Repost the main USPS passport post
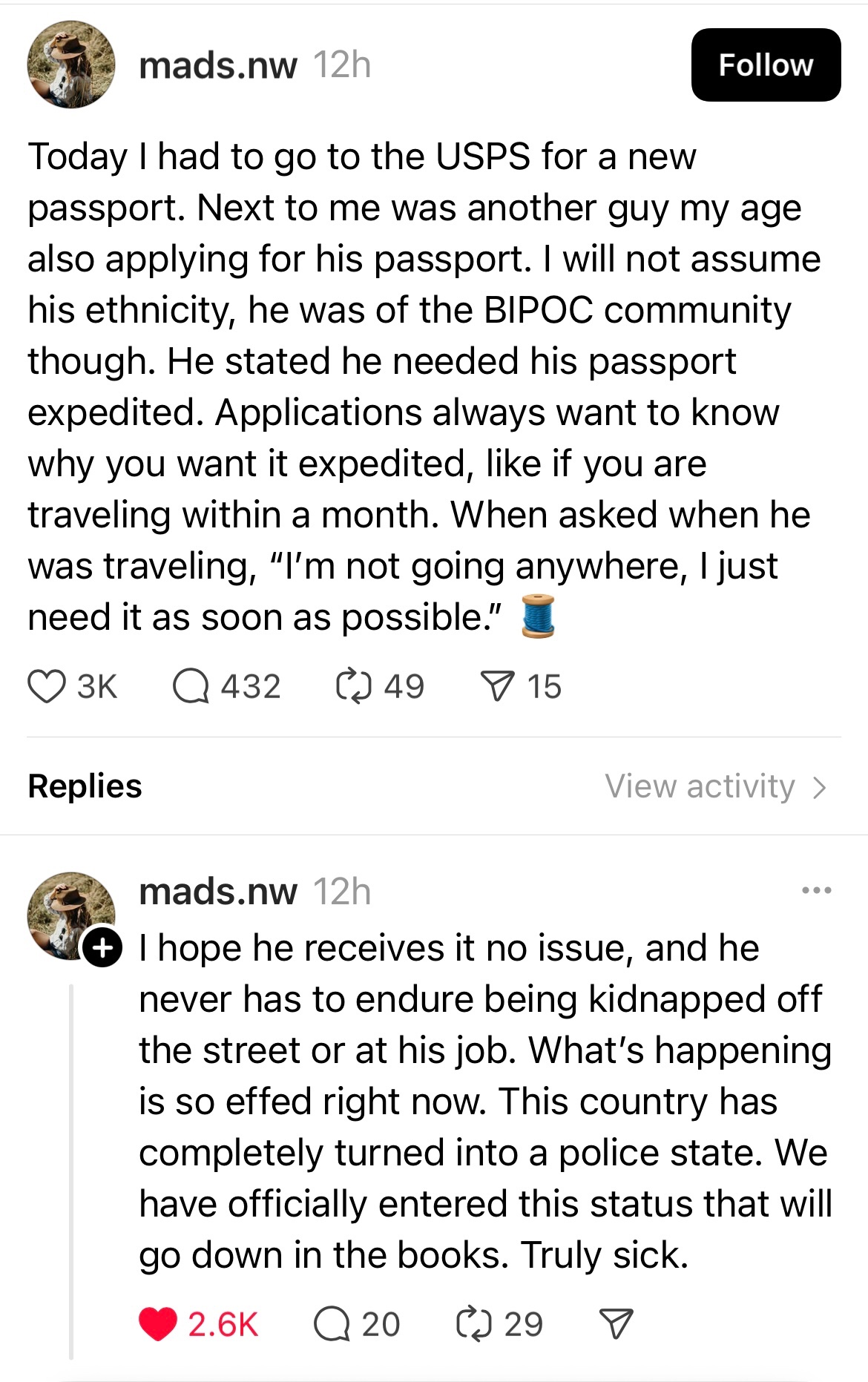Viewport: 868px width, 1382px height. point(353,686)
